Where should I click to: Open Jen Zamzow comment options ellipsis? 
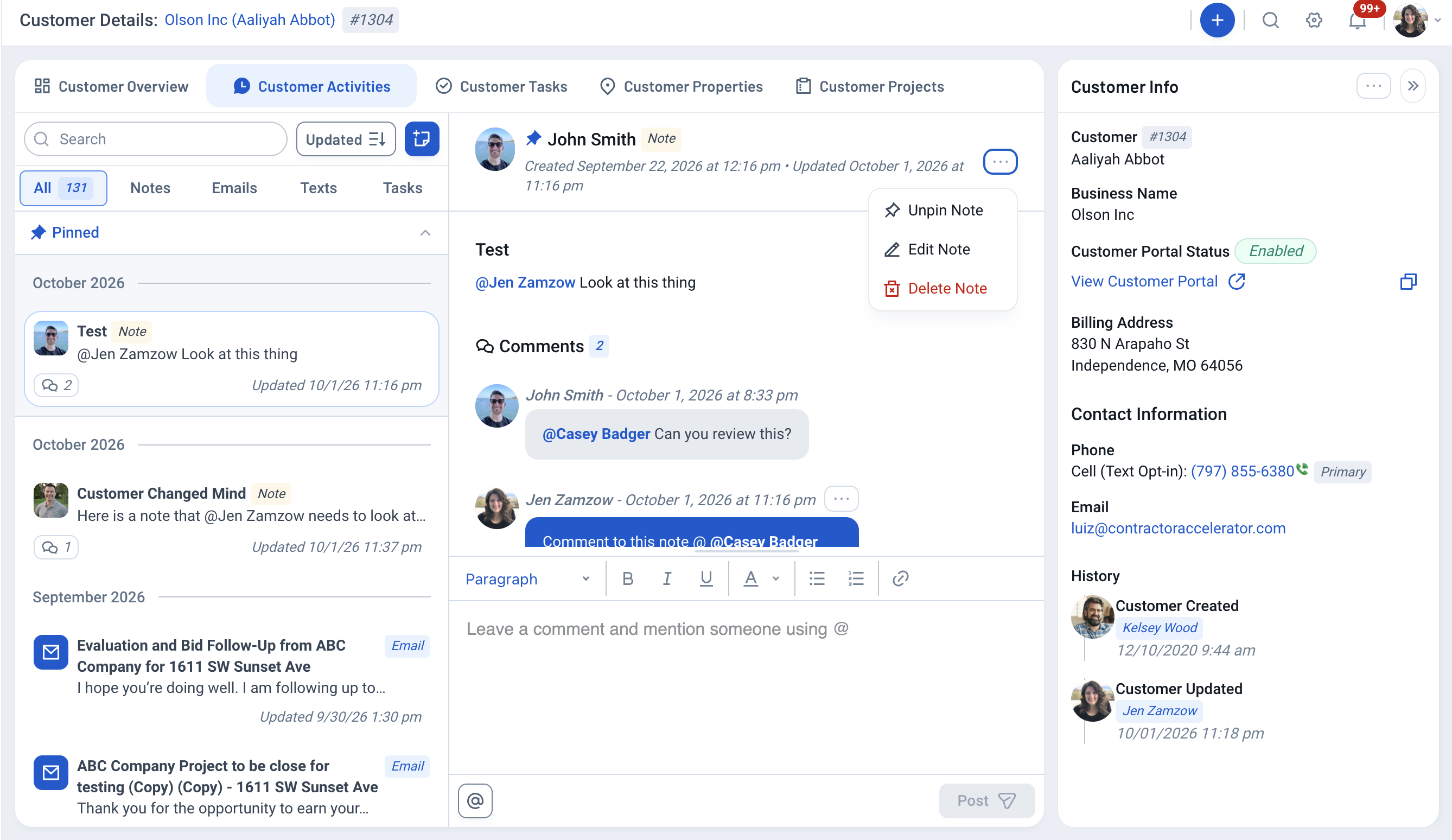[841, 499]
